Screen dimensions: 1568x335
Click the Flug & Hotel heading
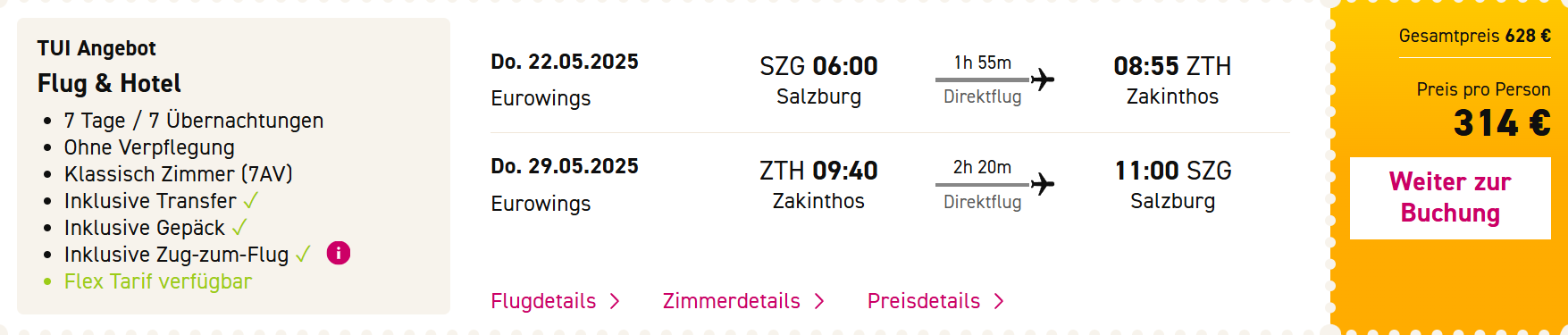[109, 83]
